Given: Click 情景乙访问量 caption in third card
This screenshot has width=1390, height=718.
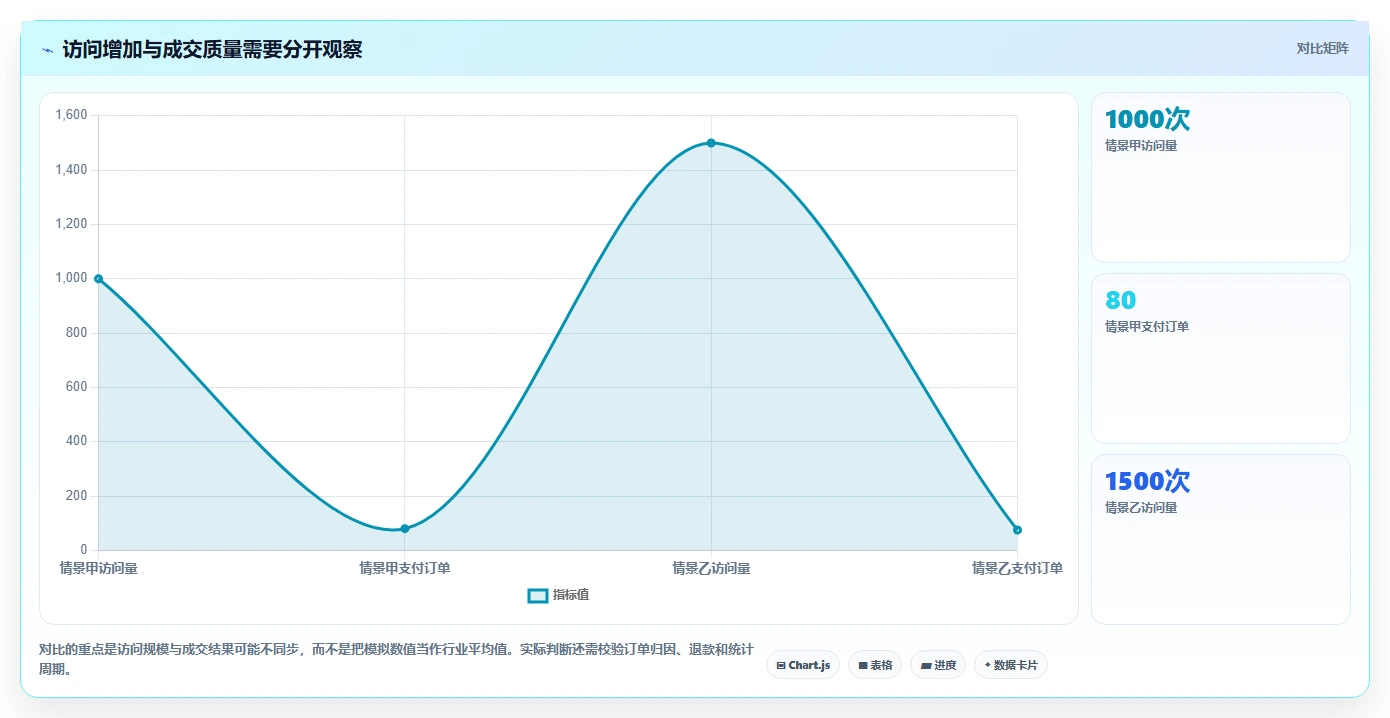Looking at the screenshot, I should pos(1141,508).
